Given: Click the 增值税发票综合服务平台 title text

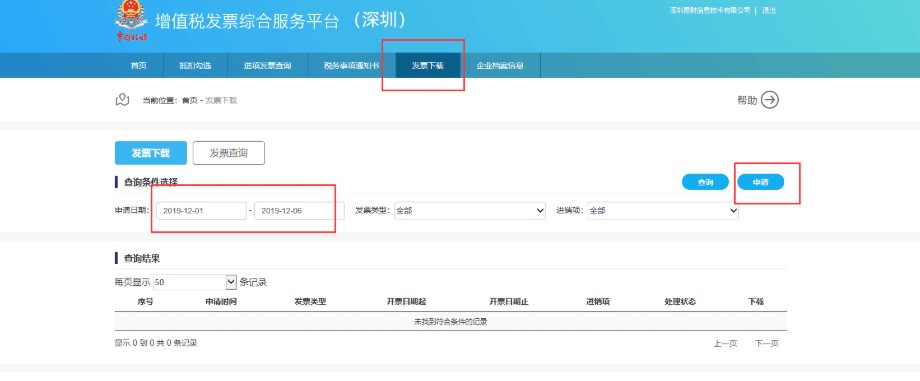Looking at the screenshot, I should click(248, 22).
